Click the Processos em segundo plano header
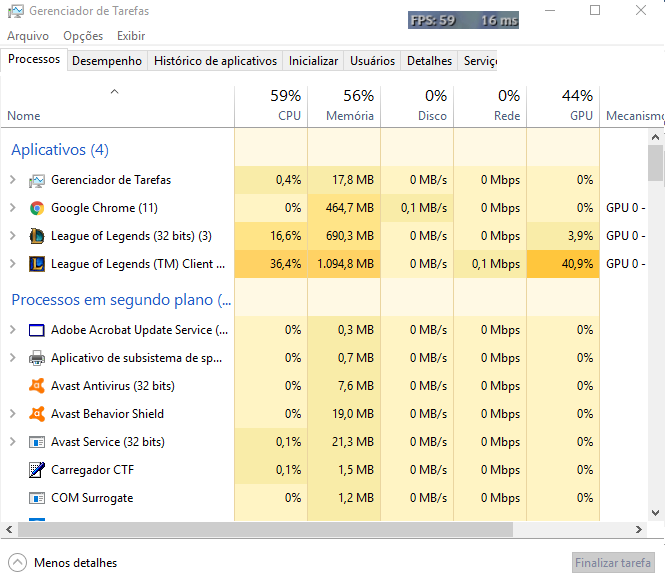Viewport: 665px width, 585px height. point(121,300)
